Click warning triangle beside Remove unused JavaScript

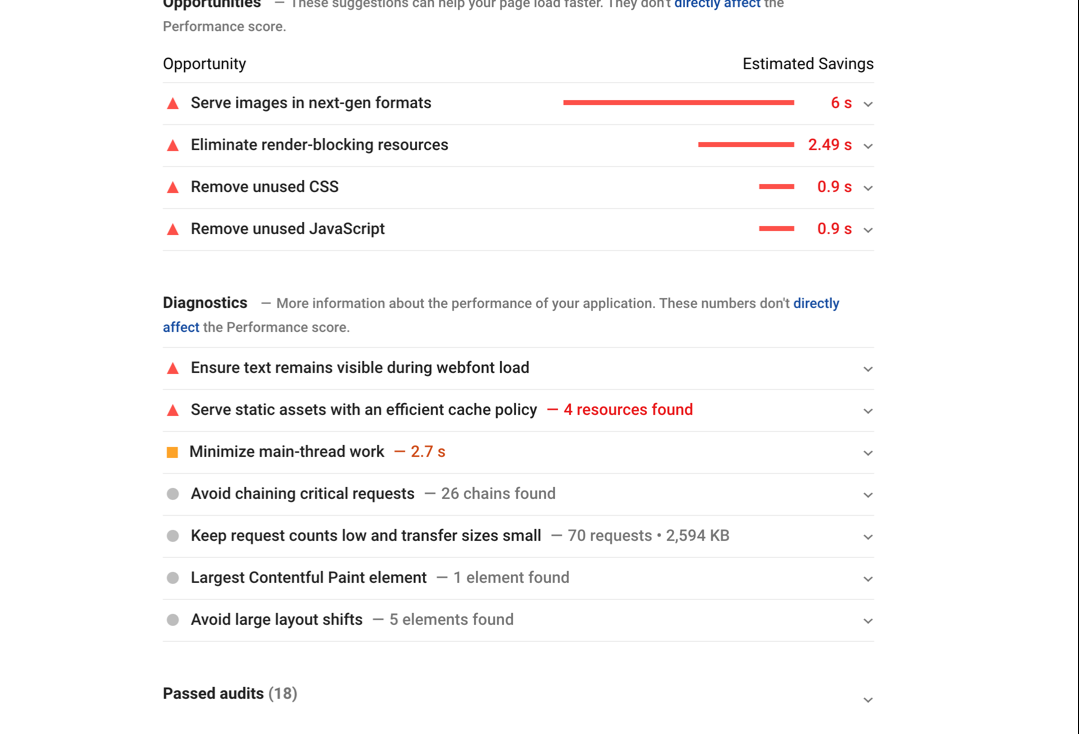tap(173, 230)
